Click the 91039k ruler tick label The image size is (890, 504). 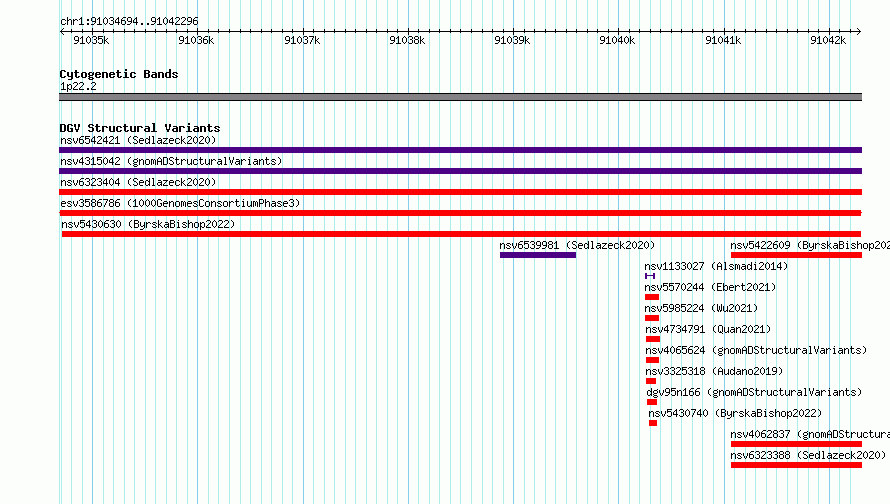512,40
